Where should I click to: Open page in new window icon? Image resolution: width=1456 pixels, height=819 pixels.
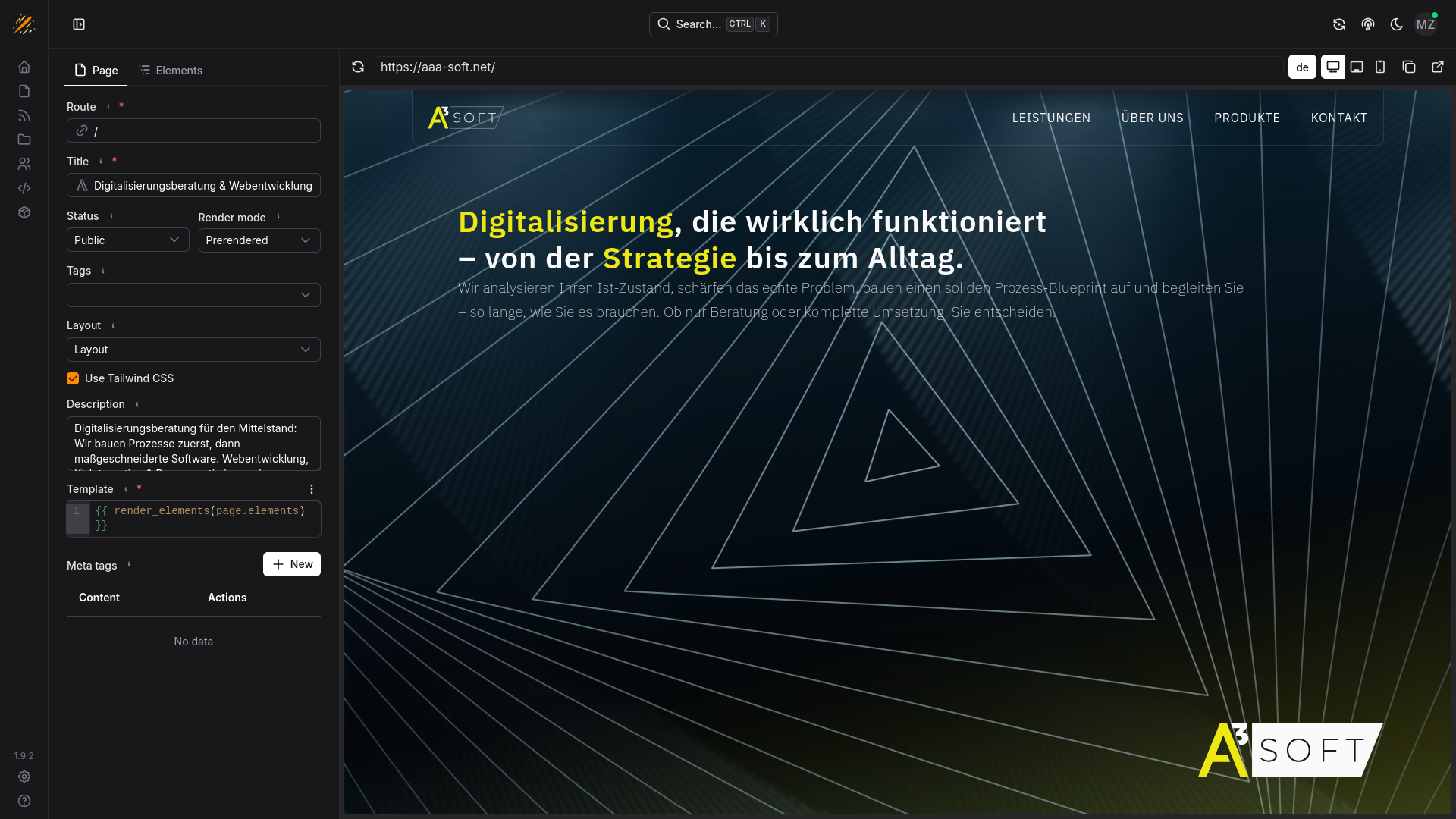(x=1437, y=67)
